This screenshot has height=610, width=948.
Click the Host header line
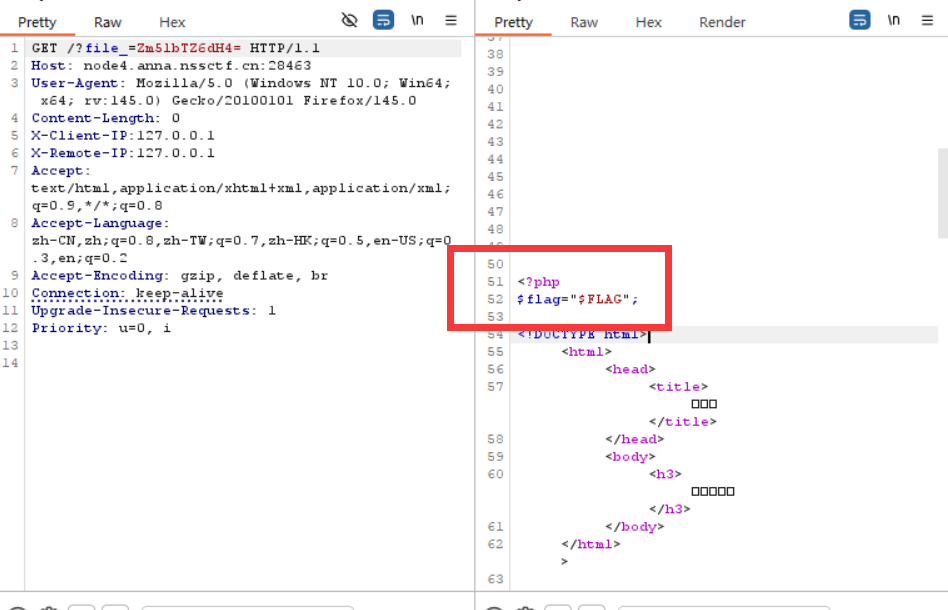click(x=172, y=65)
